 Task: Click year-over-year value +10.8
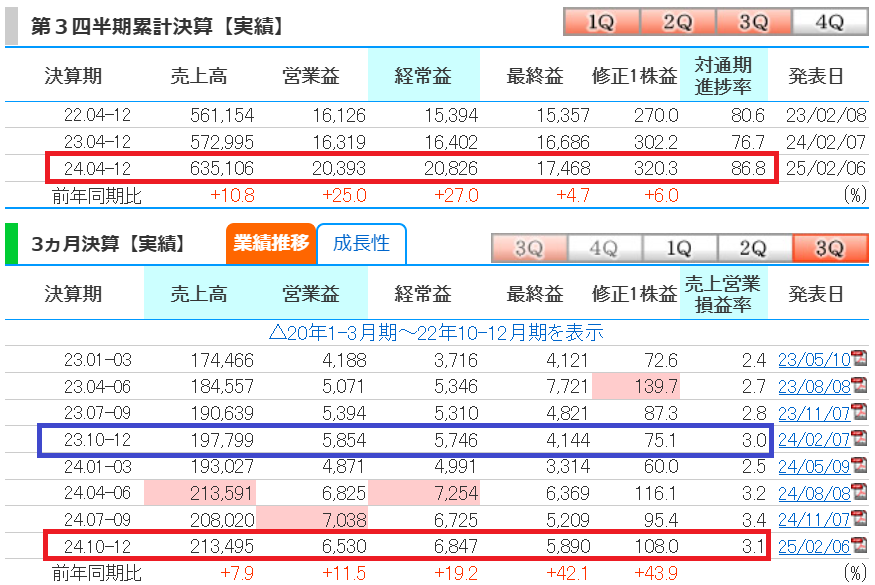(232, 195)
